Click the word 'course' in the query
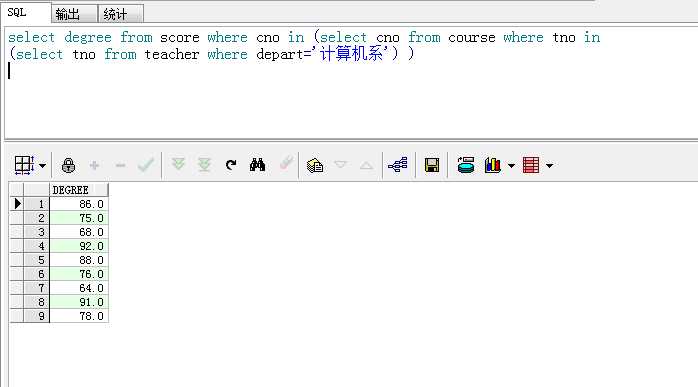698x387 pixels. pos(471,38)
